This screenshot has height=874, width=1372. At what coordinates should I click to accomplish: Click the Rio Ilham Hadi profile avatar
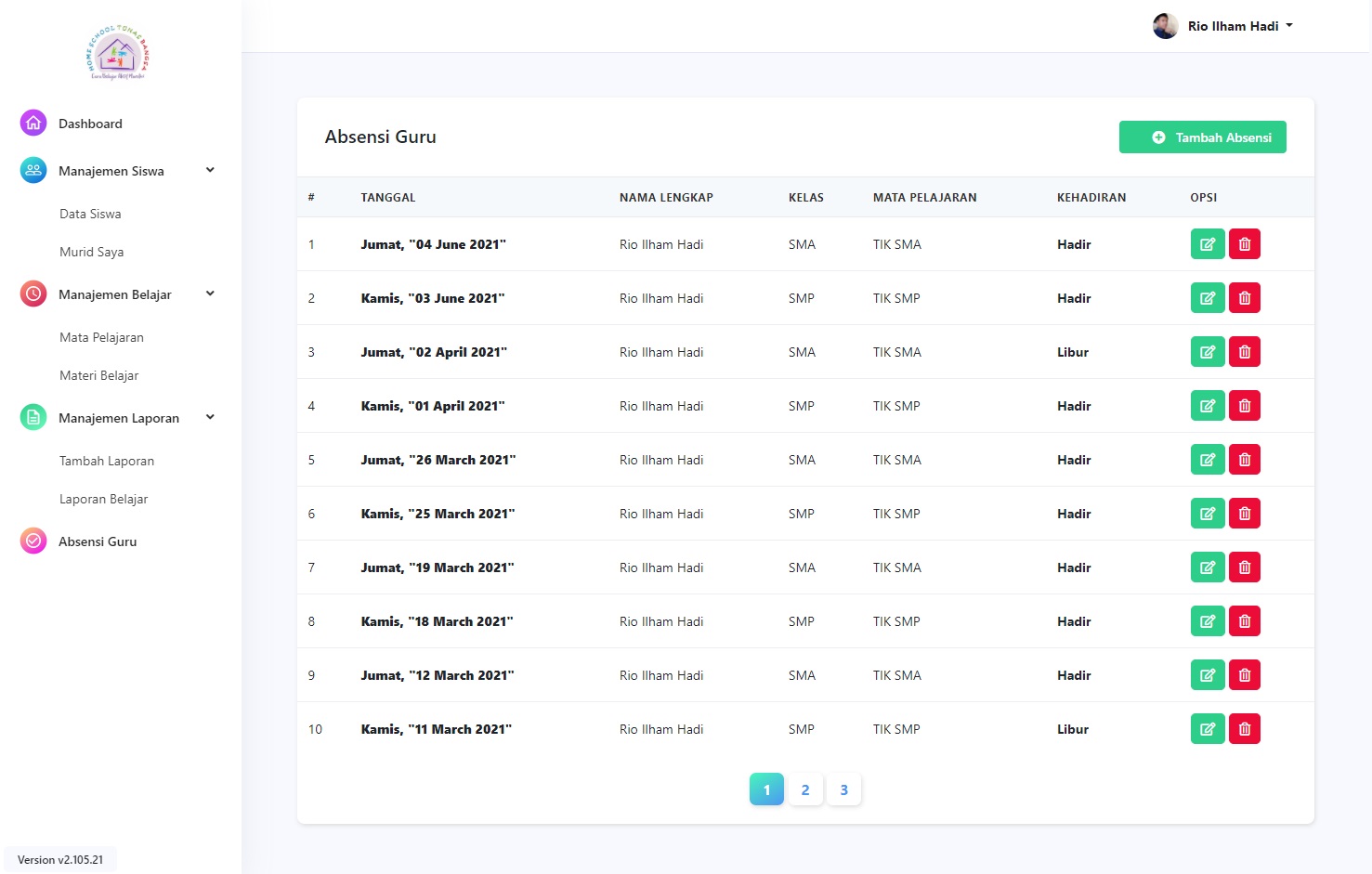(x=1166, y=26)
